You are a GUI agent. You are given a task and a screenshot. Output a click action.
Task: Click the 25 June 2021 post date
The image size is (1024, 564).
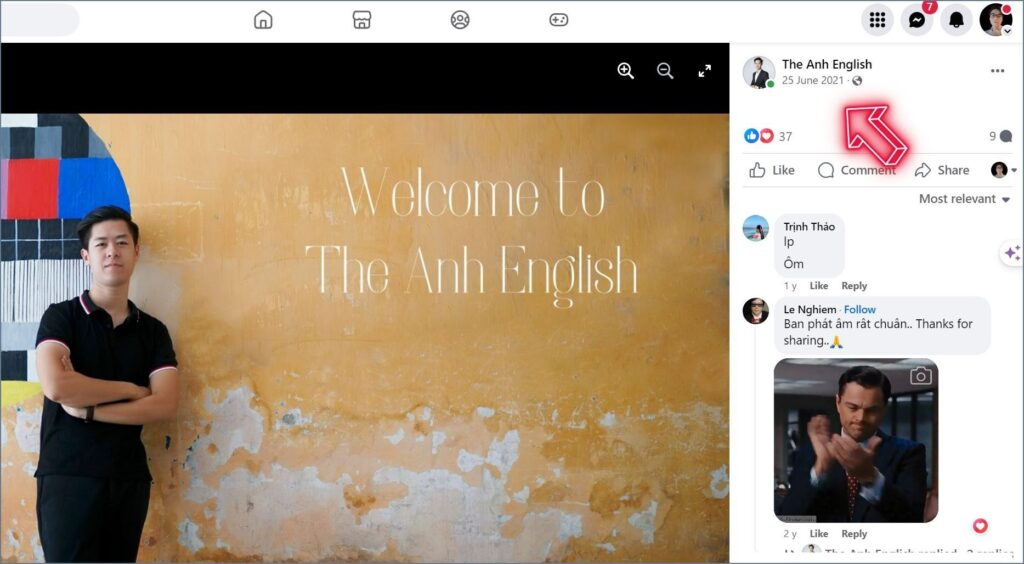point(812,80)
